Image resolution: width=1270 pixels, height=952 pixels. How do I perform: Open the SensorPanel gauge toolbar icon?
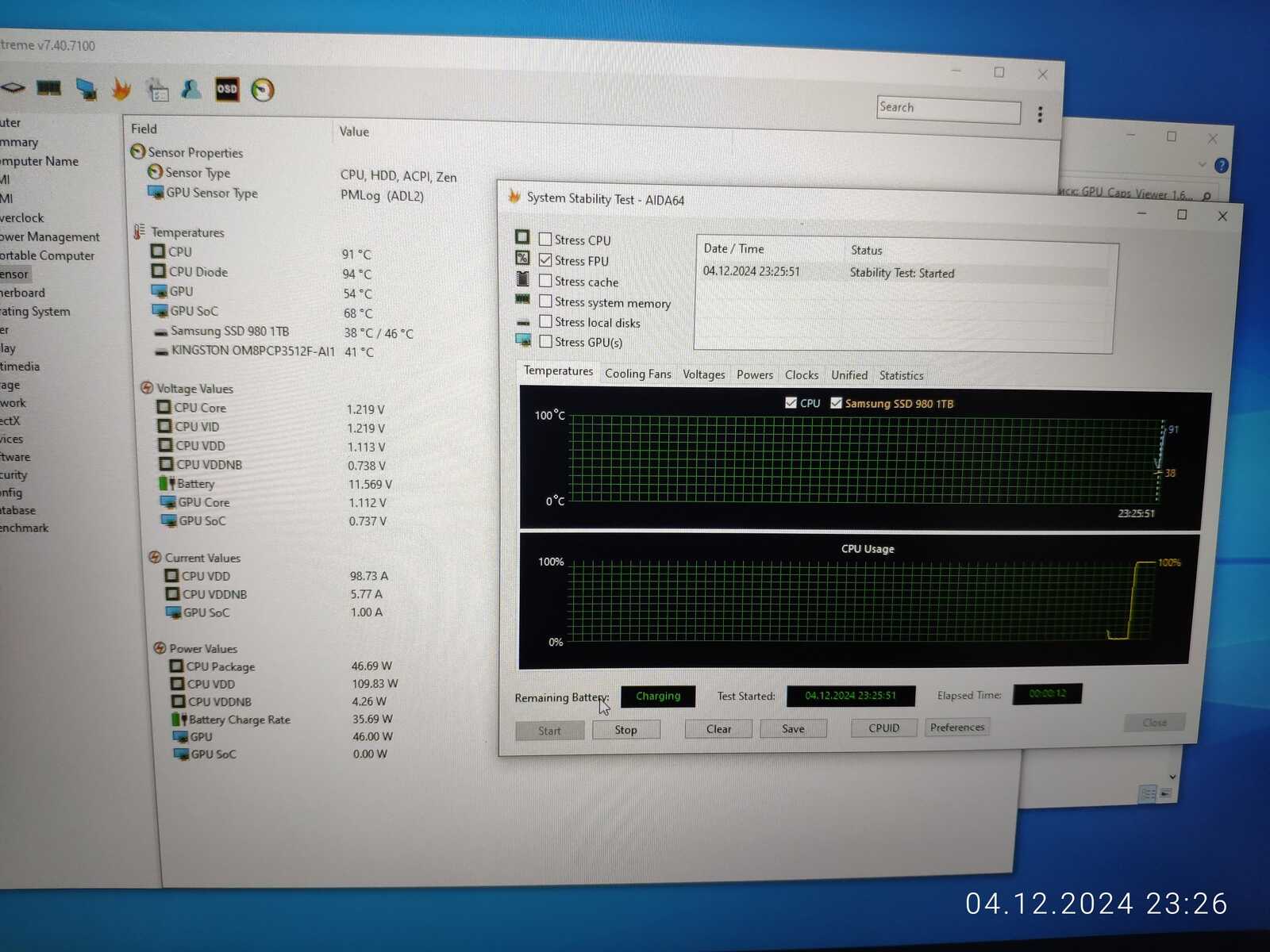(263, 90)
